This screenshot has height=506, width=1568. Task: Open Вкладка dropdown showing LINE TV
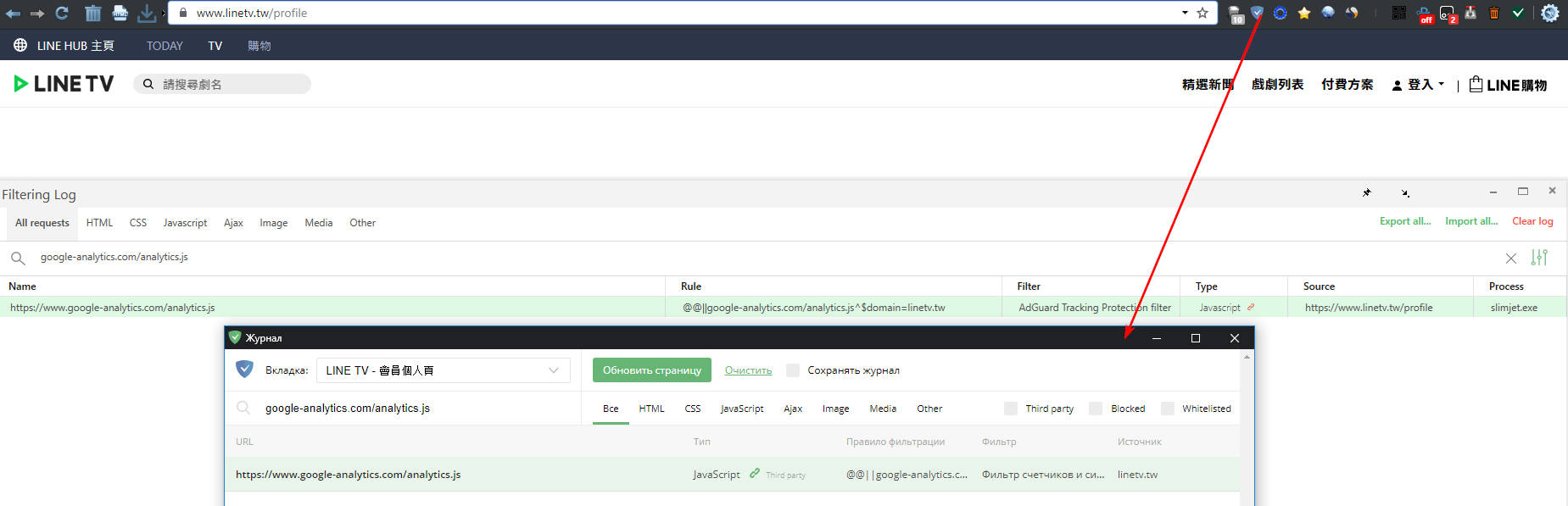[444, 370]
